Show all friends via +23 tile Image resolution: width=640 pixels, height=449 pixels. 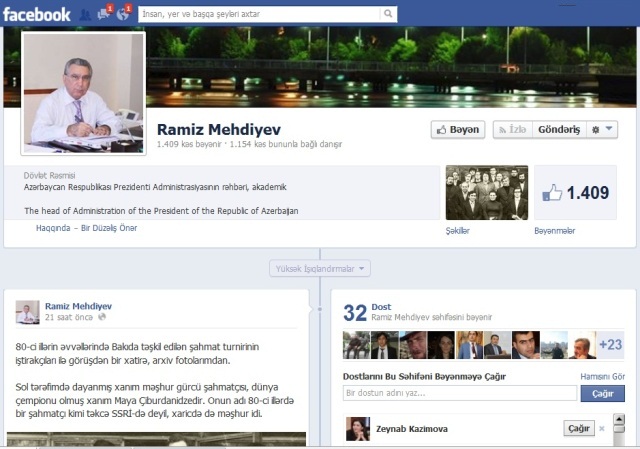(610, 345)
